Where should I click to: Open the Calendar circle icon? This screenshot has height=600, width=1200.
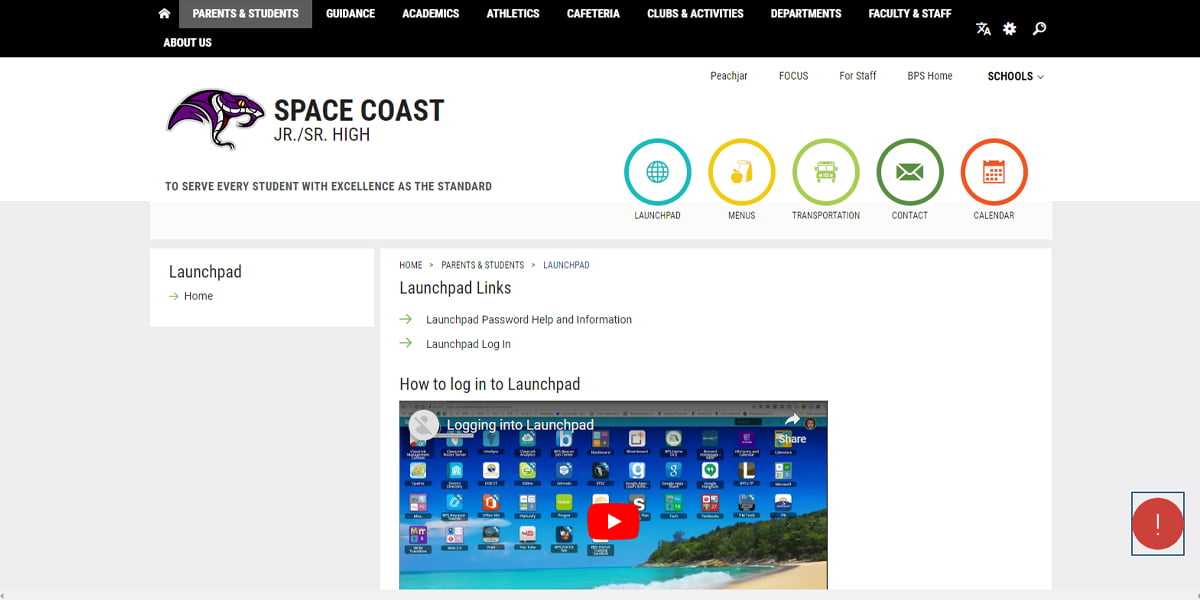click(994, 172)
